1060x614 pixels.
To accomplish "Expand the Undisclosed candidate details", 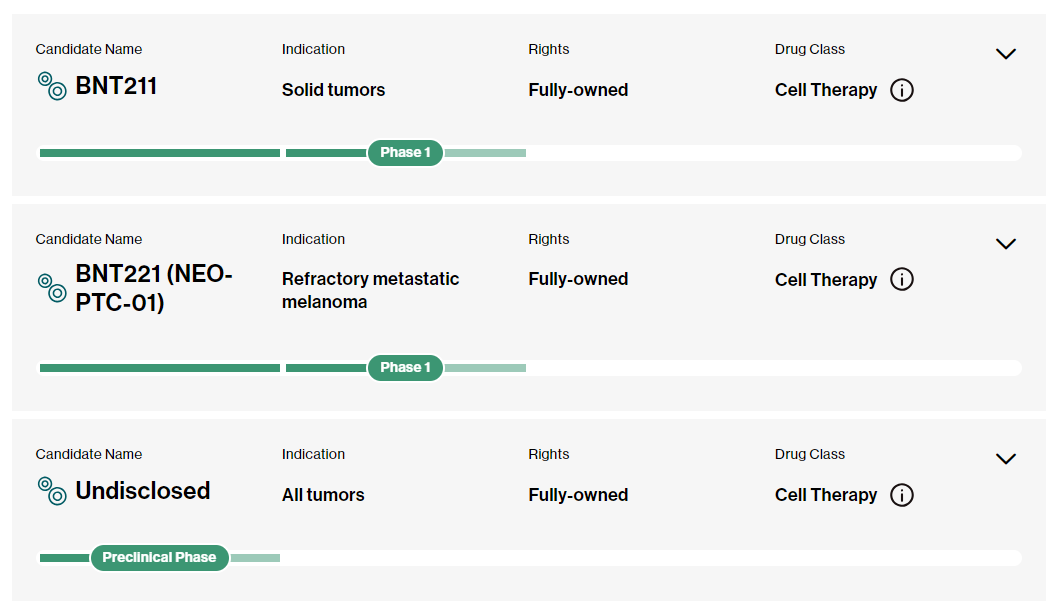I will click(1006, 458).
